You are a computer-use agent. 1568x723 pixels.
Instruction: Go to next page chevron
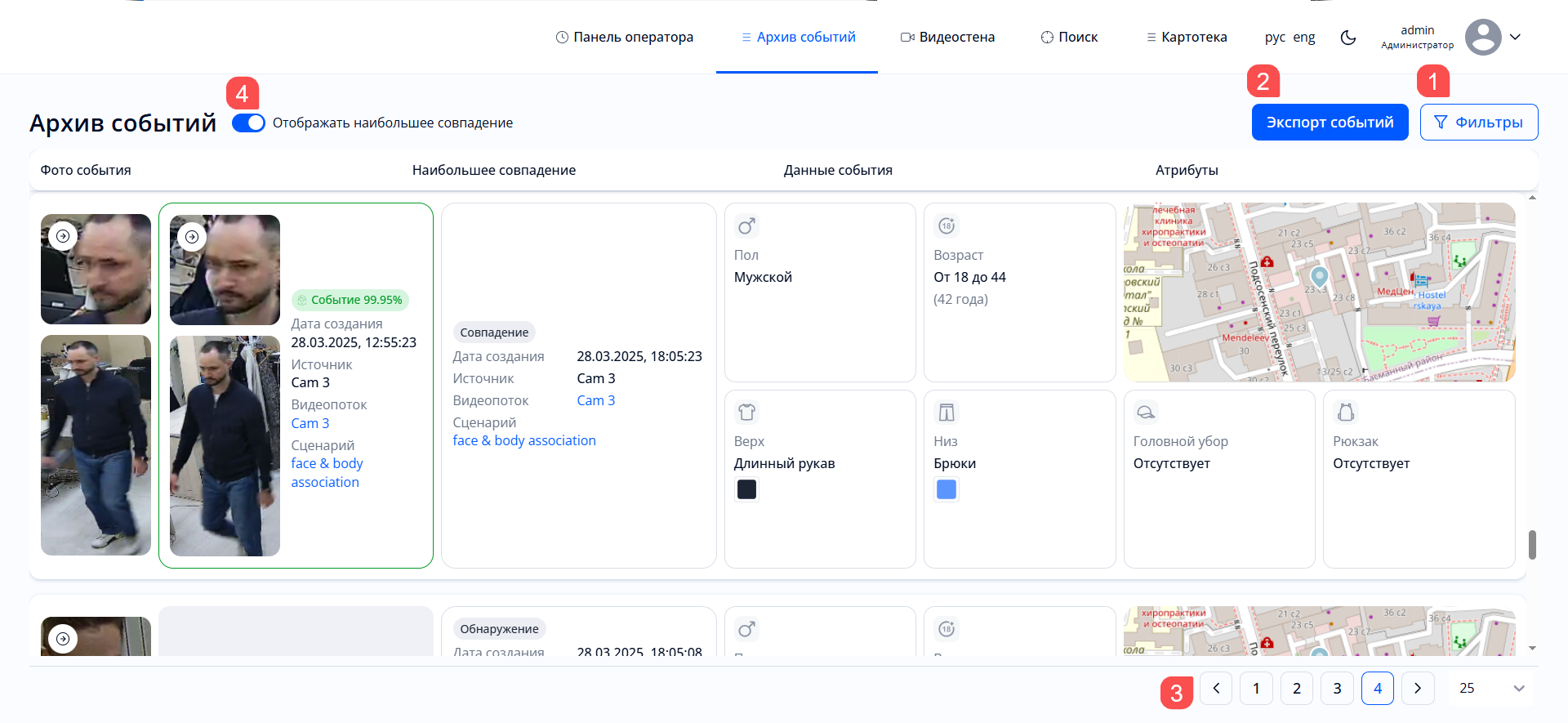coord(1418,688)
